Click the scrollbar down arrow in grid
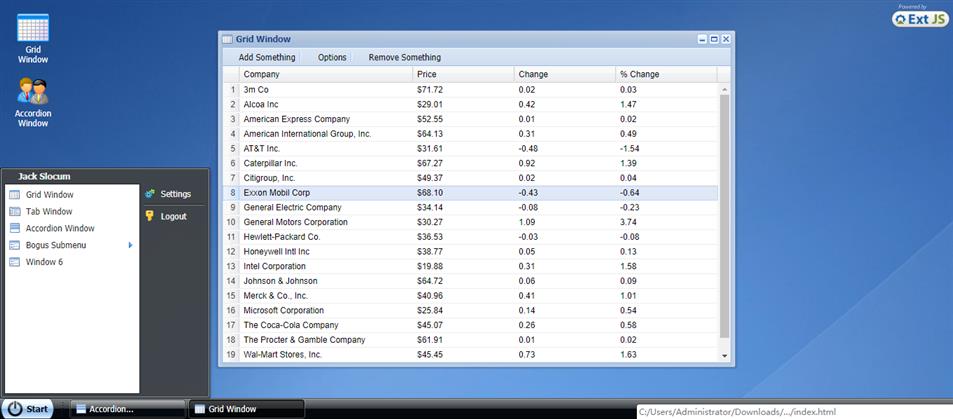This screenshot has width=953, height=419. 724,355
